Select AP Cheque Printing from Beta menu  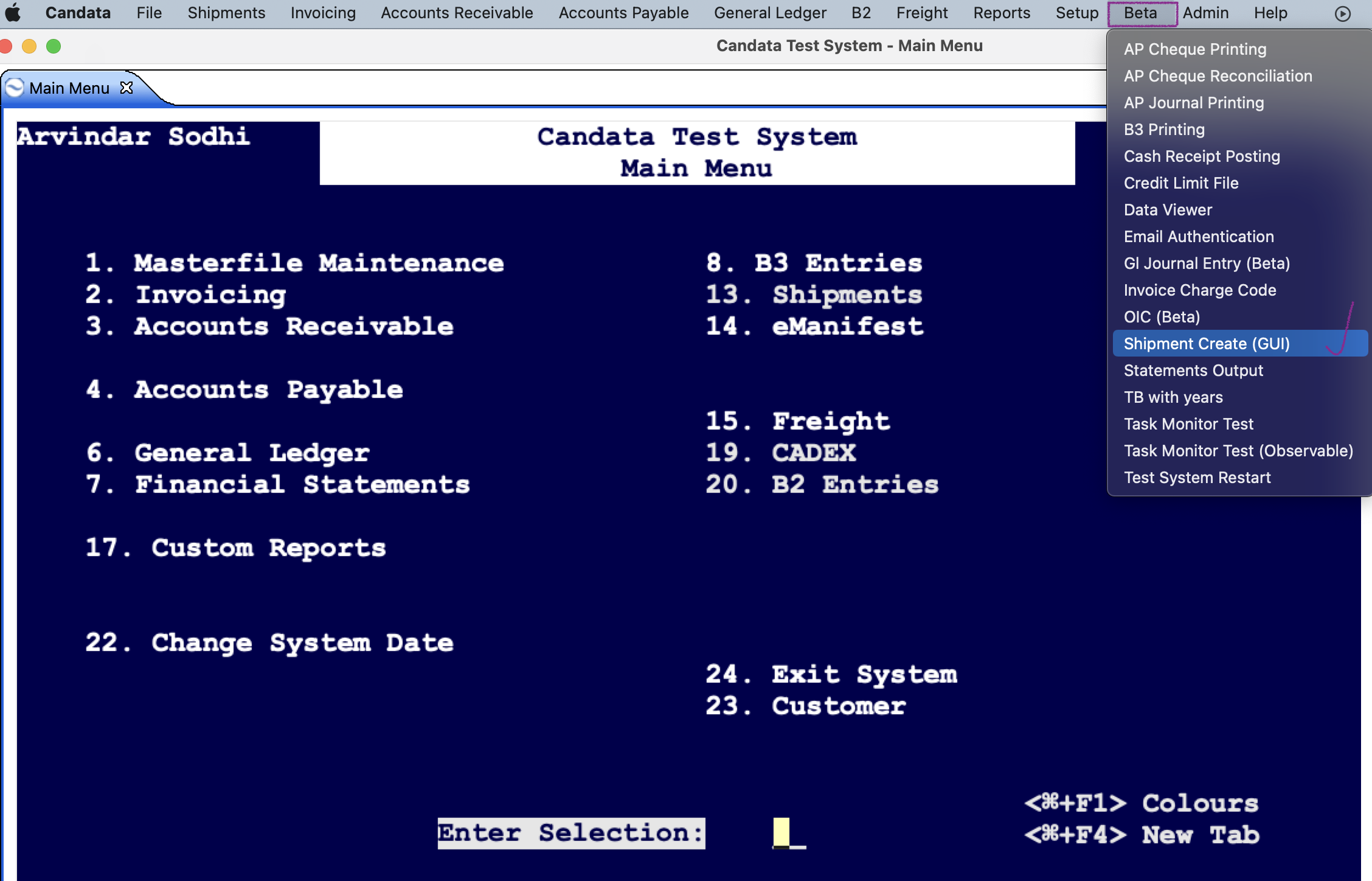click(1240, 49)
